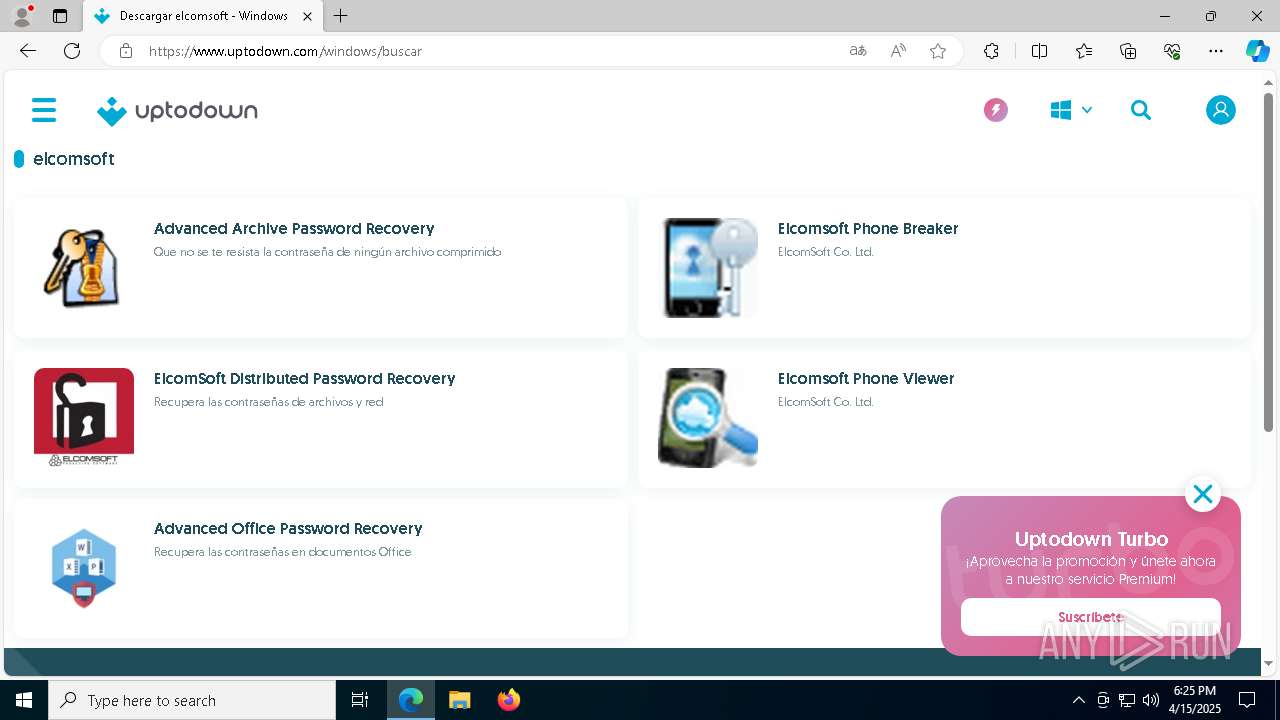Click the taskbar search box

point(192,700)
